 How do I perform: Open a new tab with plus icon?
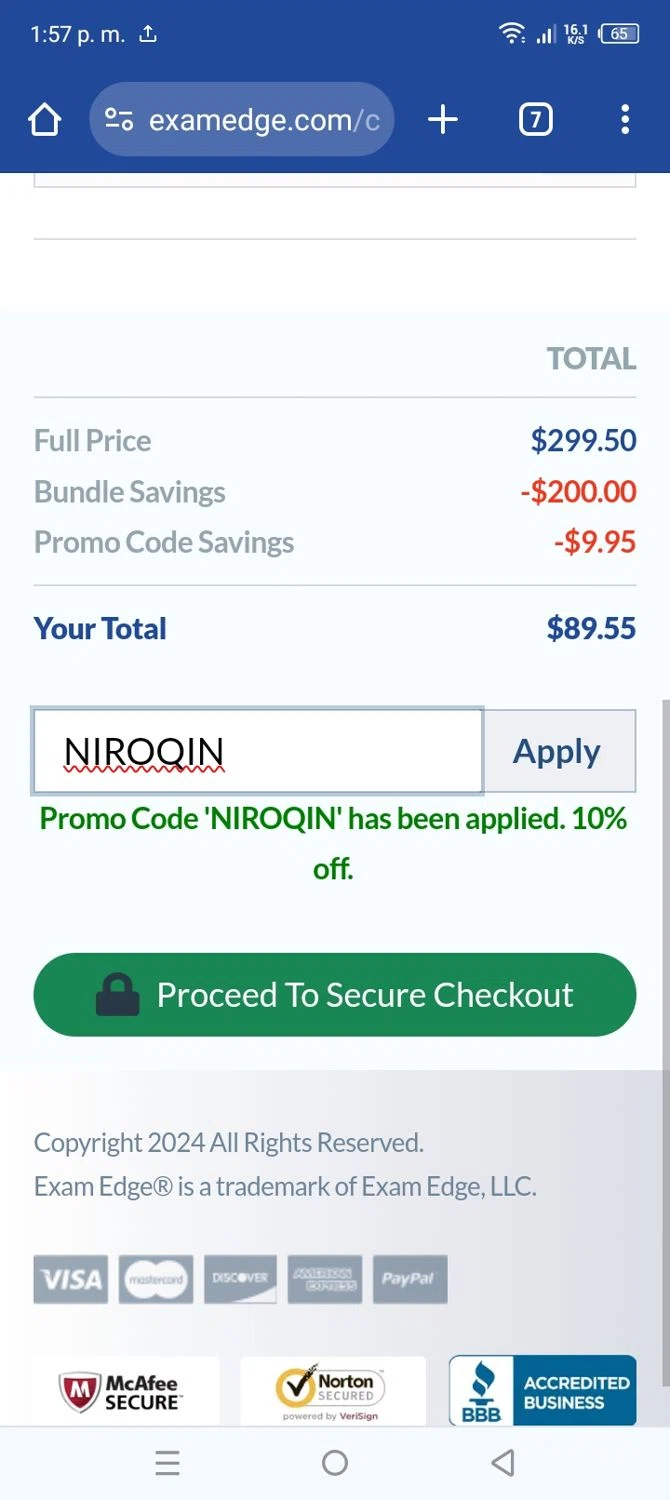click(442, 120)
